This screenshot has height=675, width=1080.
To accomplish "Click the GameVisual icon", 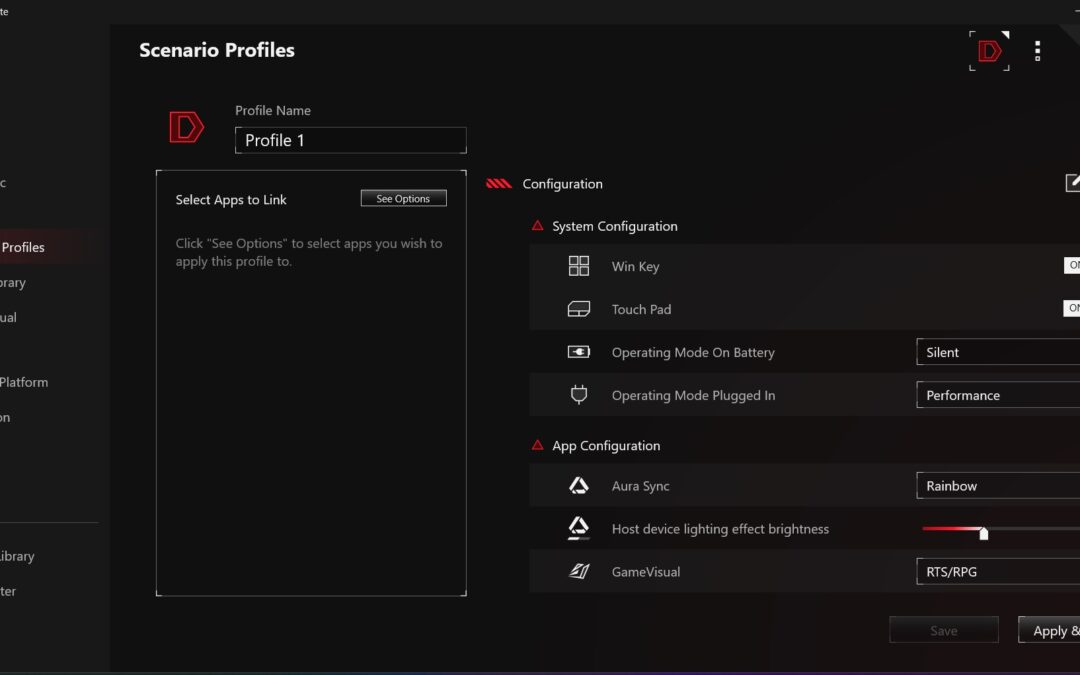I will (579, 572).
